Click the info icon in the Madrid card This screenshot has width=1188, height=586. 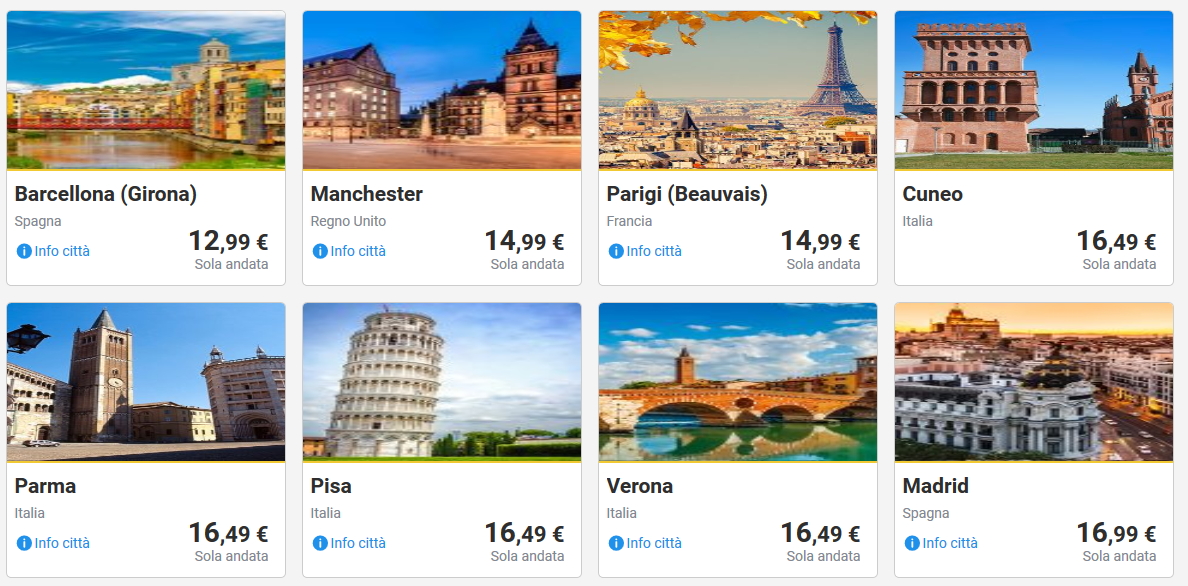coord(912,543)
